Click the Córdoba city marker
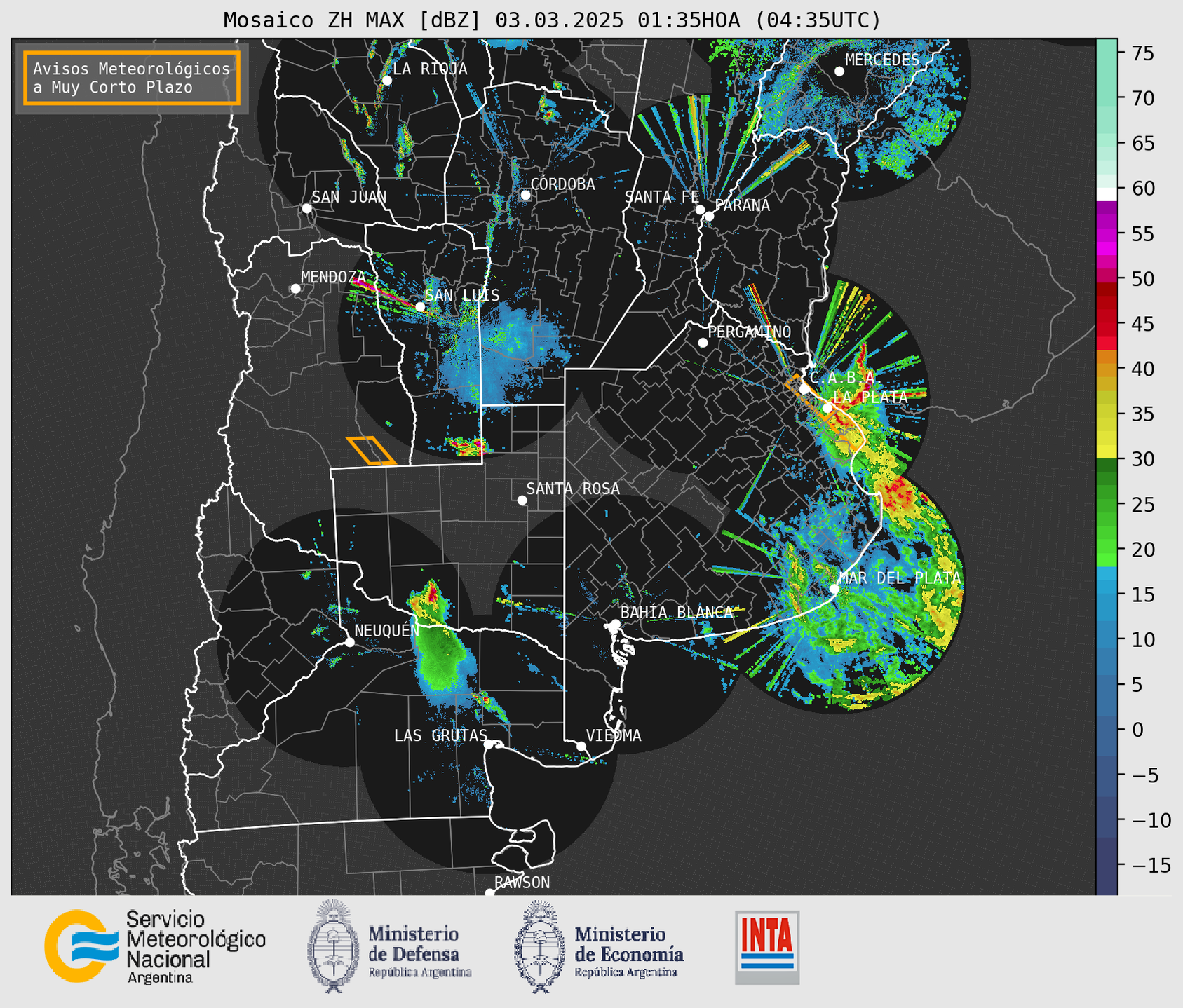 (x=525, y=195)
